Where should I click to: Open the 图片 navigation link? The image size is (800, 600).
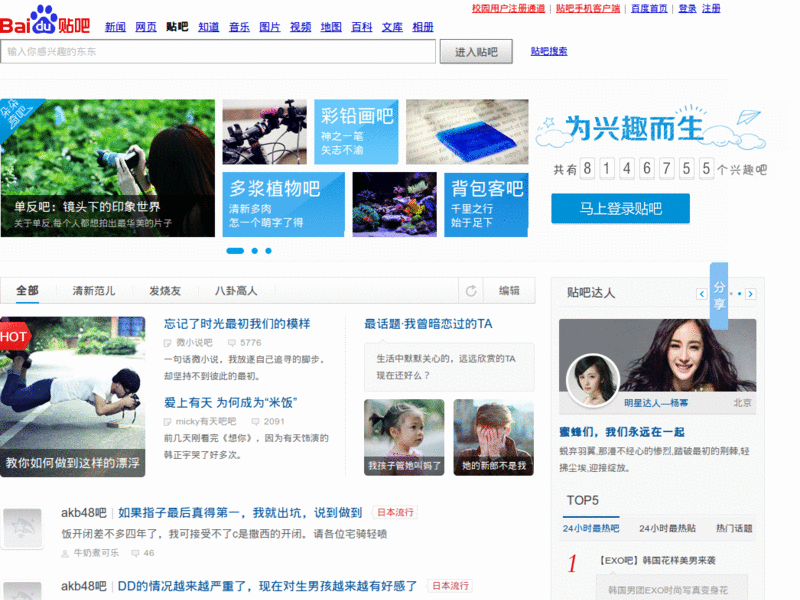(270, 27)
